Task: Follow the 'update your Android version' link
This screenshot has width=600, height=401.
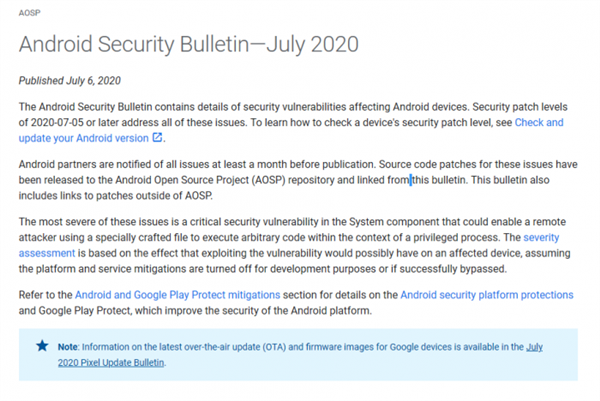Action: coord(83,138)
